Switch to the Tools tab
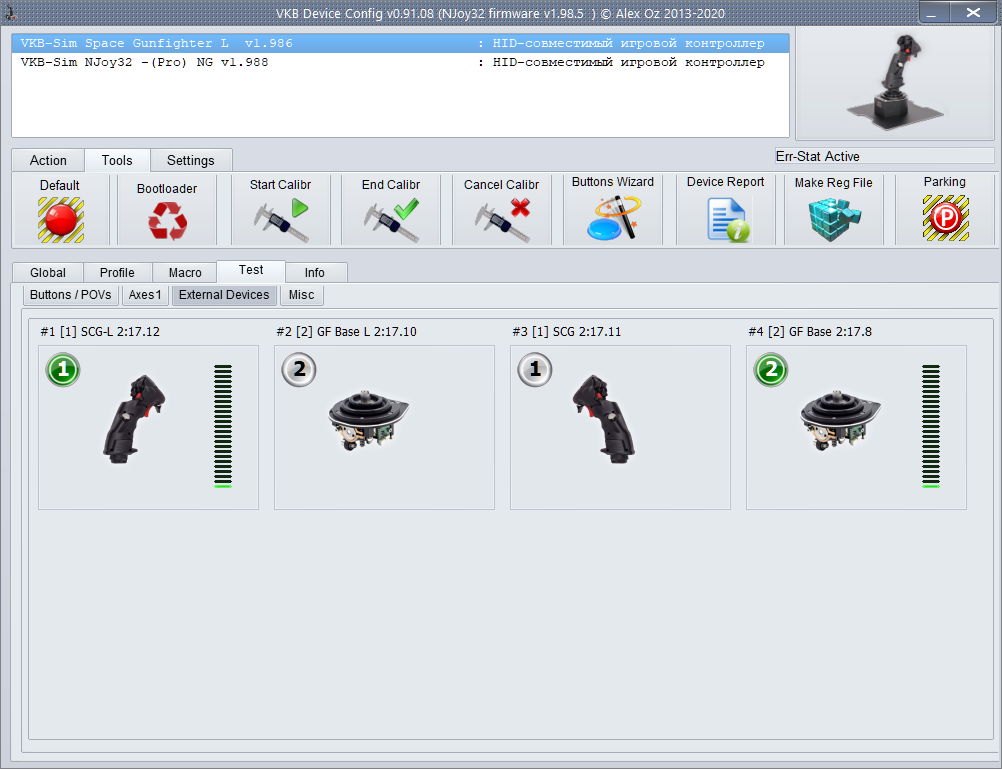Screen dimensions: 1002x770 pyautogui.click(x=117, y=160)
